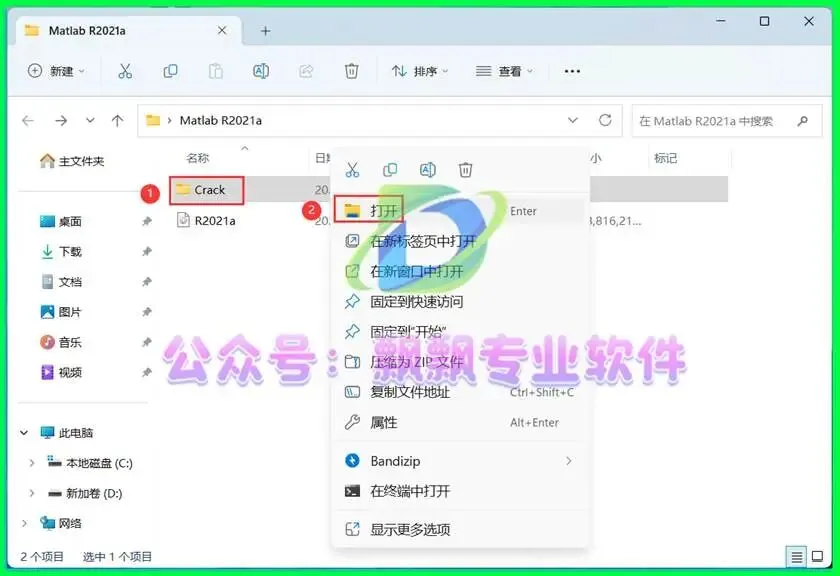Click the Cut icon in the context menu

352,170
